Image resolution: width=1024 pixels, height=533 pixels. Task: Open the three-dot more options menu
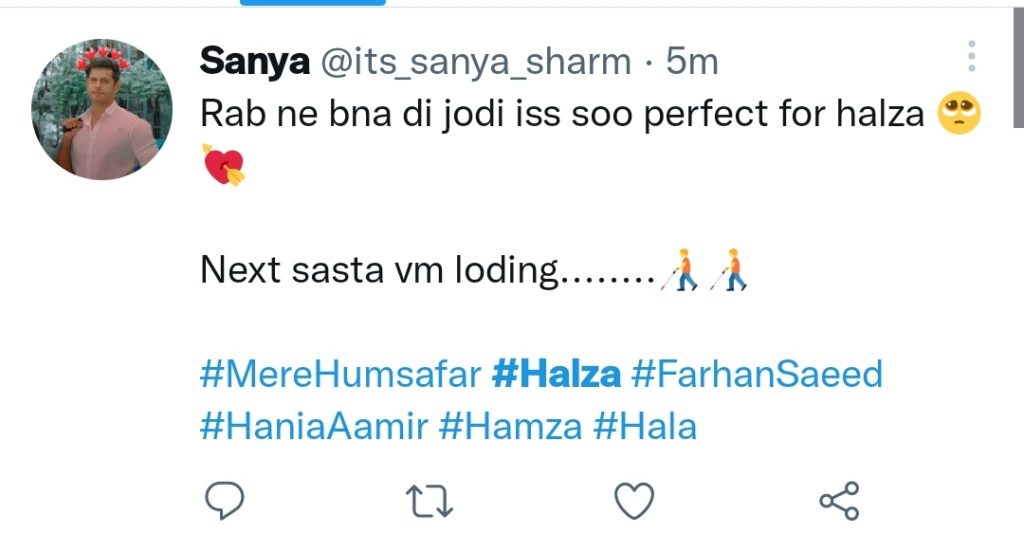coord(972,57)
